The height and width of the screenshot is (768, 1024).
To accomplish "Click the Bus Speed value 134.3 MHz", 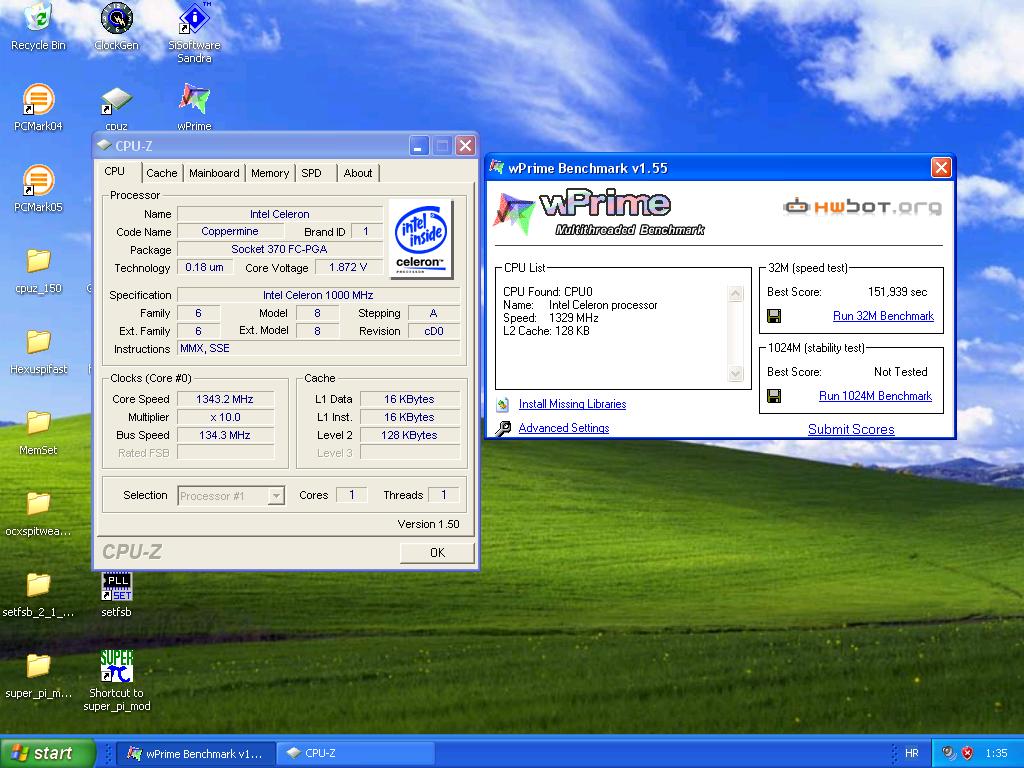I will (225, 435).
